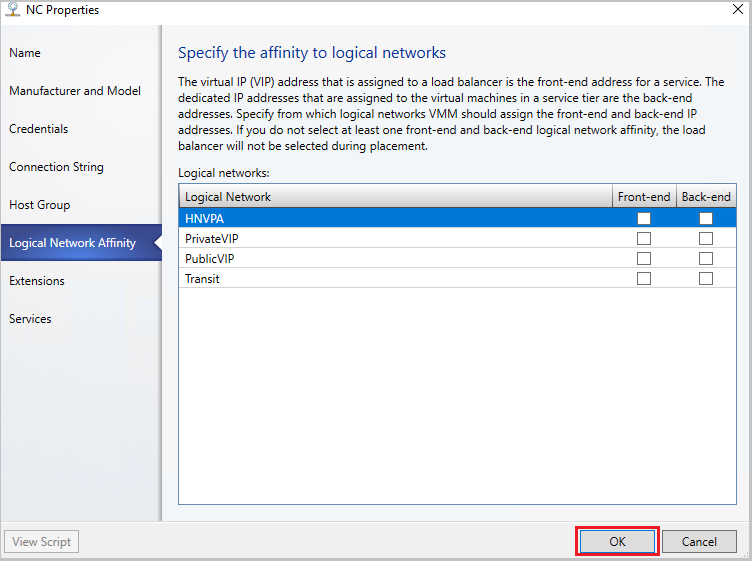Tick the Transit Front-end checkbox
Viewport: 752px width, 561px height.
644,279
